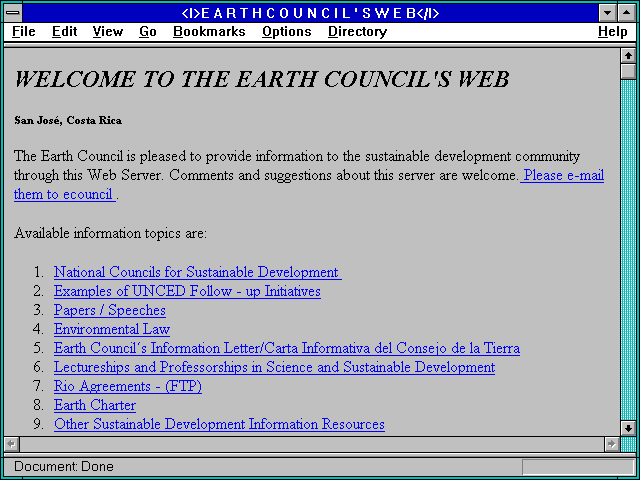Open Examples of UNCED Follow-up Initiatives link
The height and width of the screenshot is (480, 640).
coord(187,291)
